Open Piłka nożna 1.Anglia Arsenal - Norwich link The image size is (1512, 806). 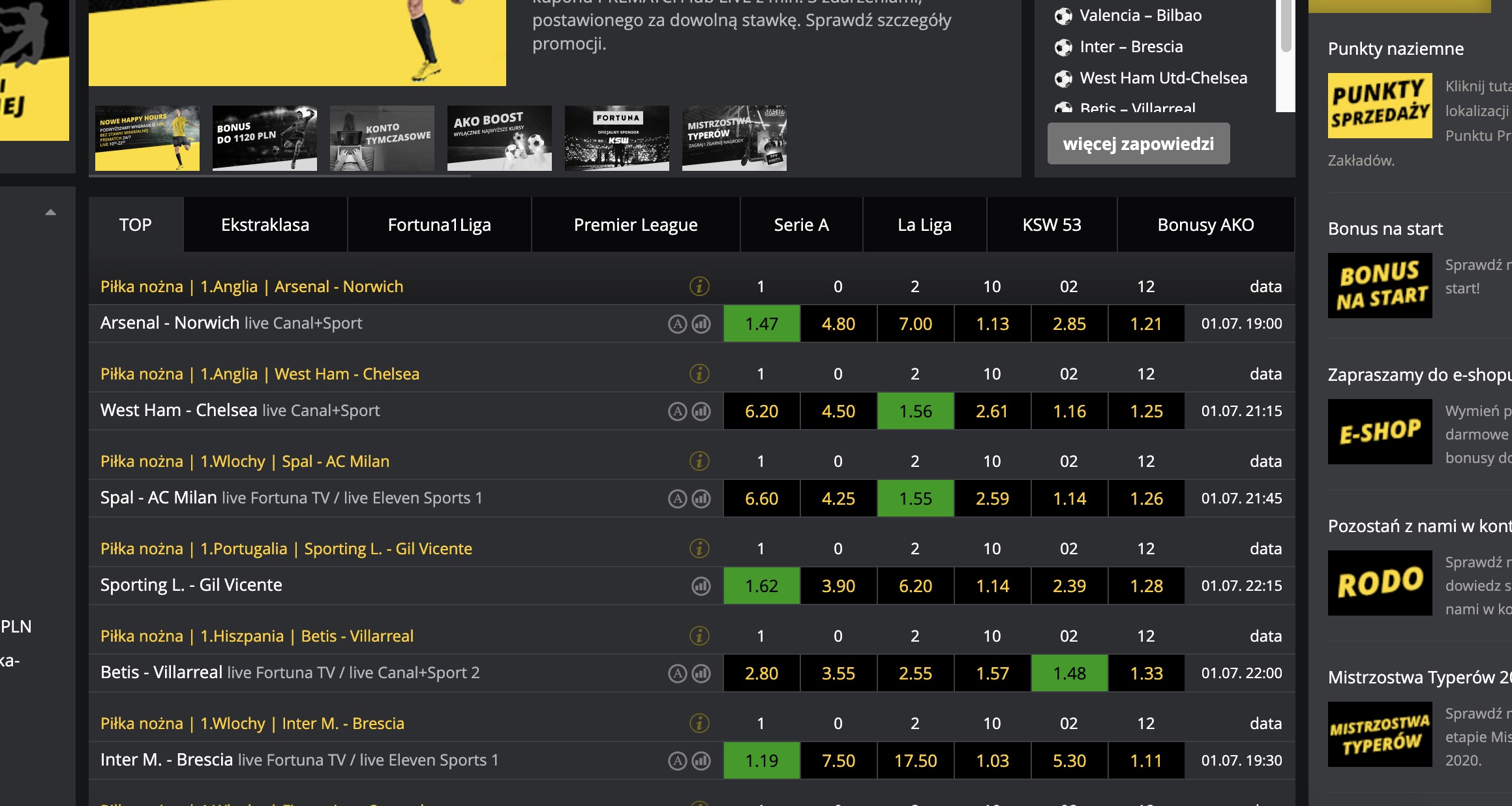pos(252,286)
